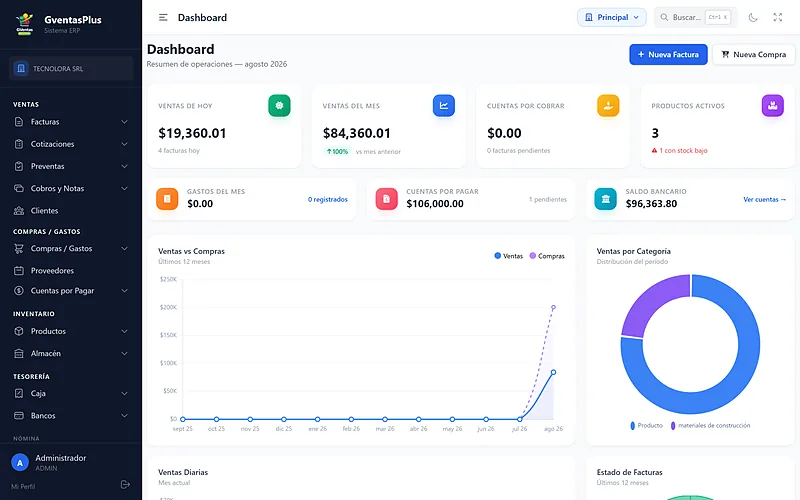800x500 pixels.
Task: Switch to dark mode with moon icon
Action: (753, 17)
